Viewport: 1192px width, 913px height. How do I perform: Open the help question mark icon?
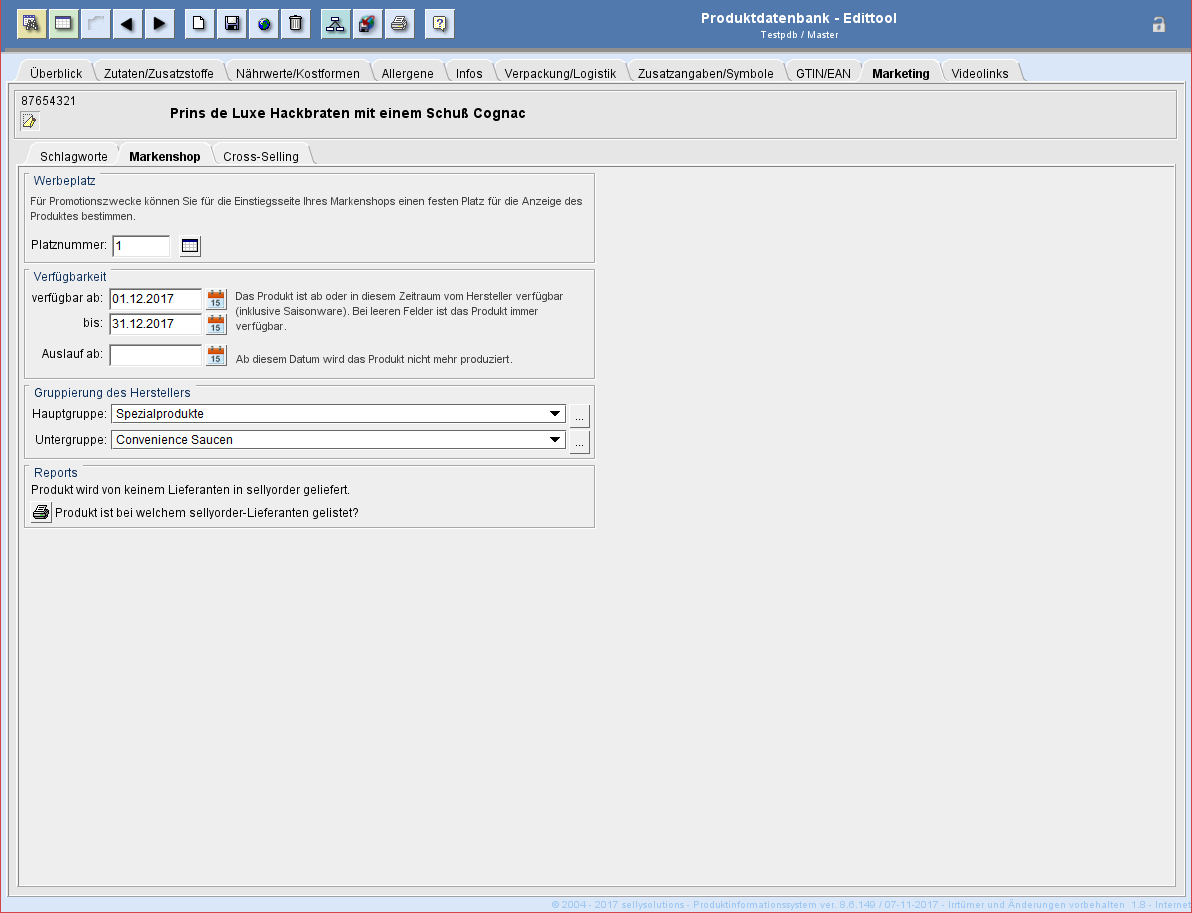click(x=439, y=24)
